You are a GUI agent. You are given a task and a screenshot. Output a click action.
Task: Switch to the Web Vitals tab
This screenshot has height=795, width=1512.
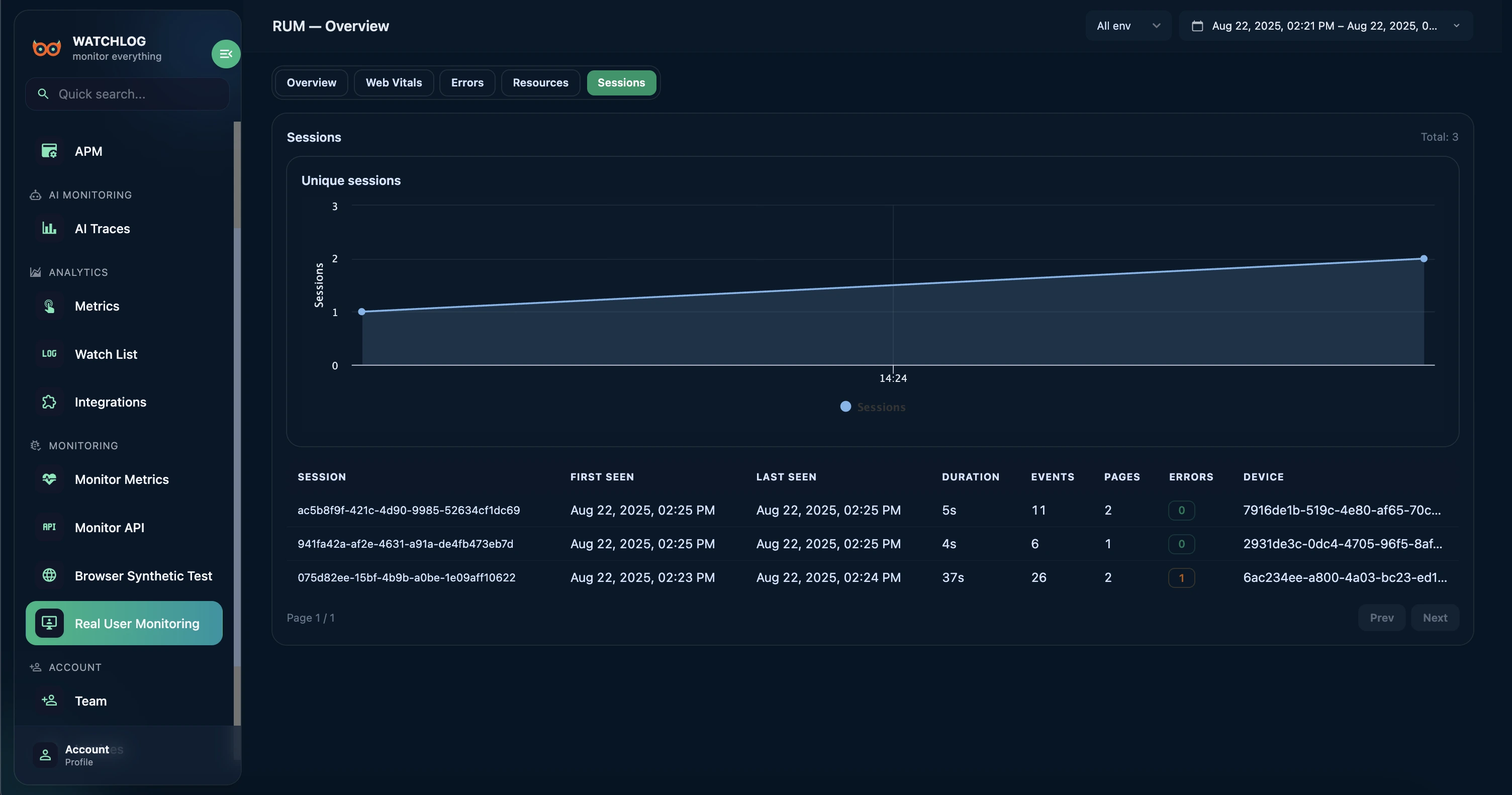pos(393,83)
